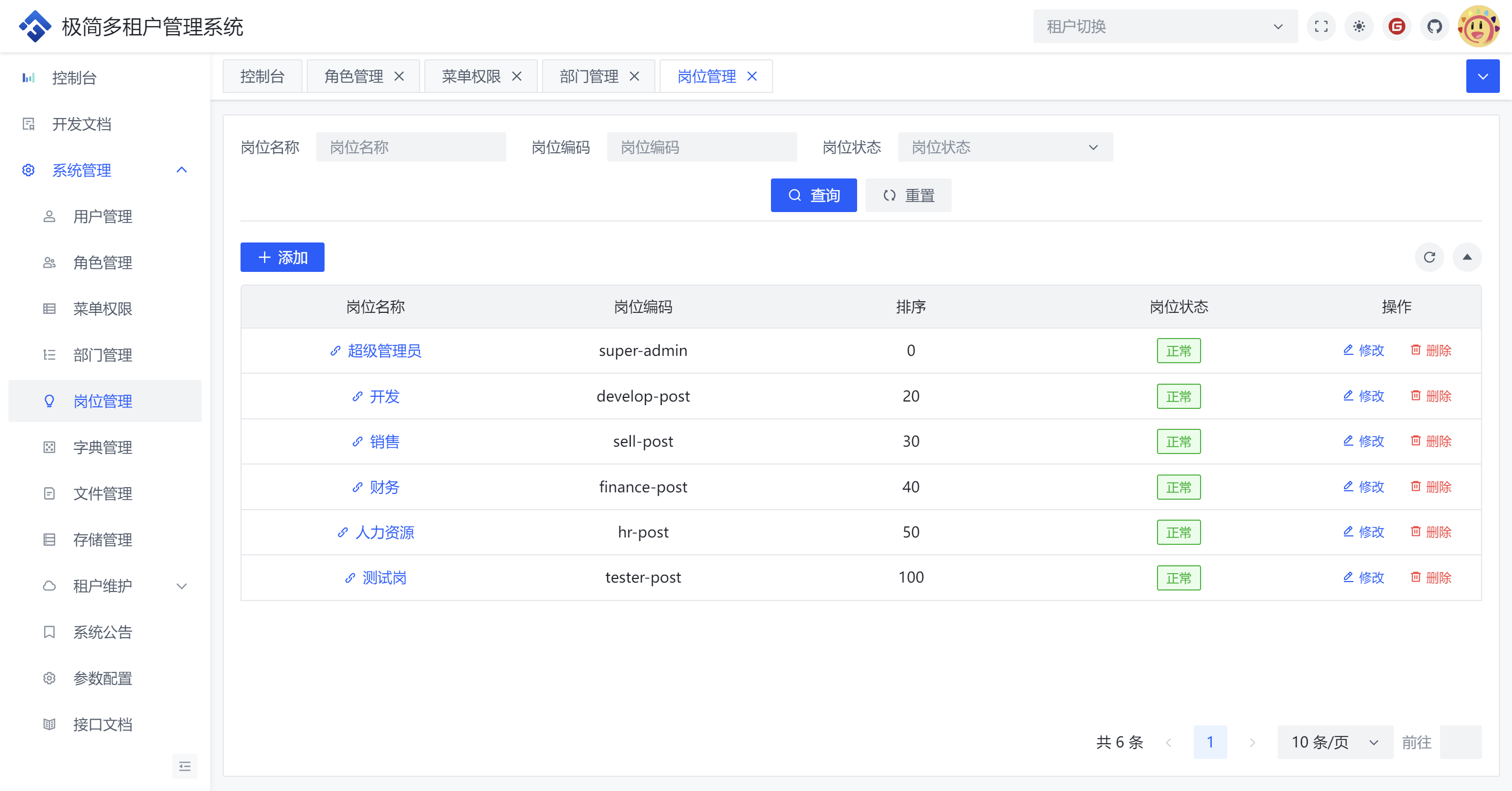Screen dimensions: 1512x791
Task: Open the 租户切换 dropdown
Action: pyautogui.click(x=1164, y=26)
